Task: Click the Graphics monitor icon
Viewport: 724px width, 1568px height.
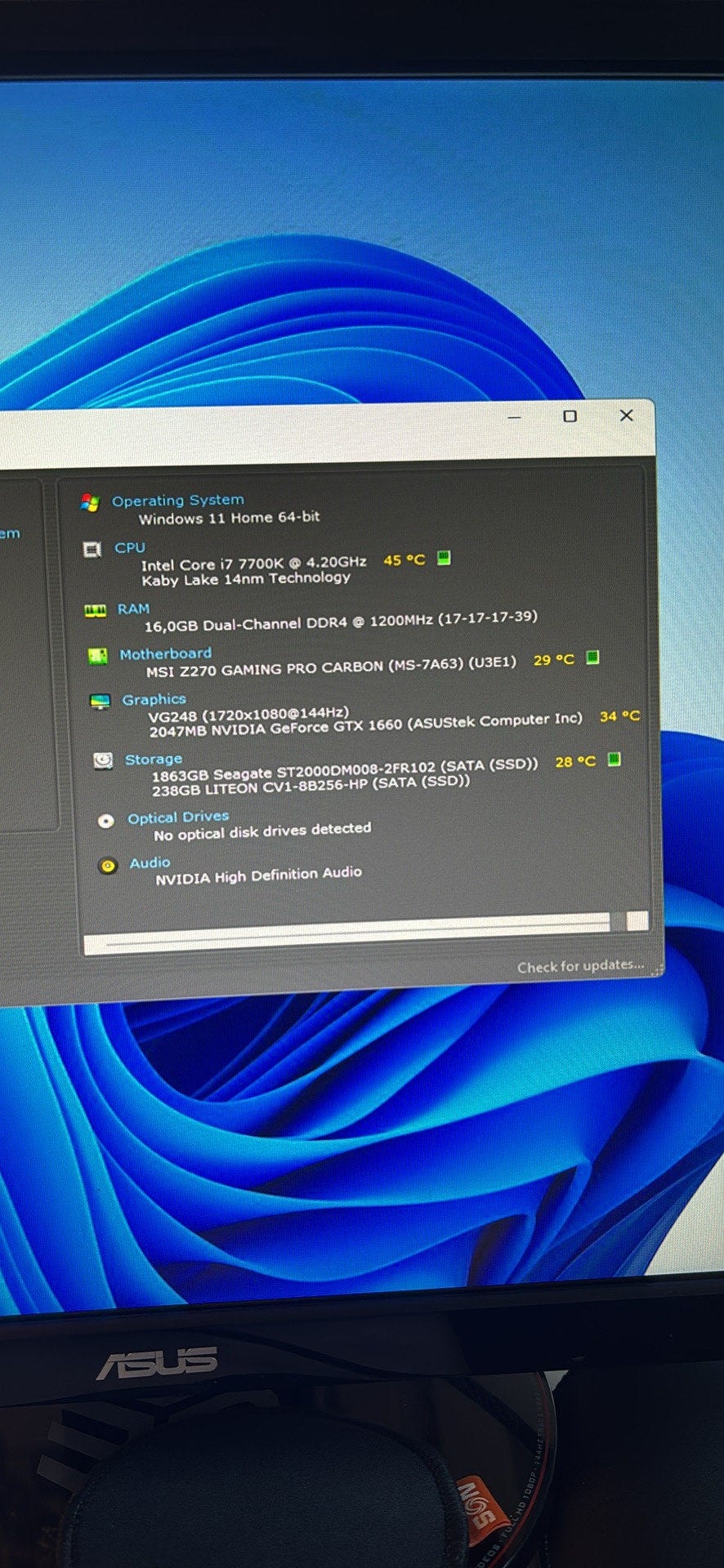Action: 101,702
